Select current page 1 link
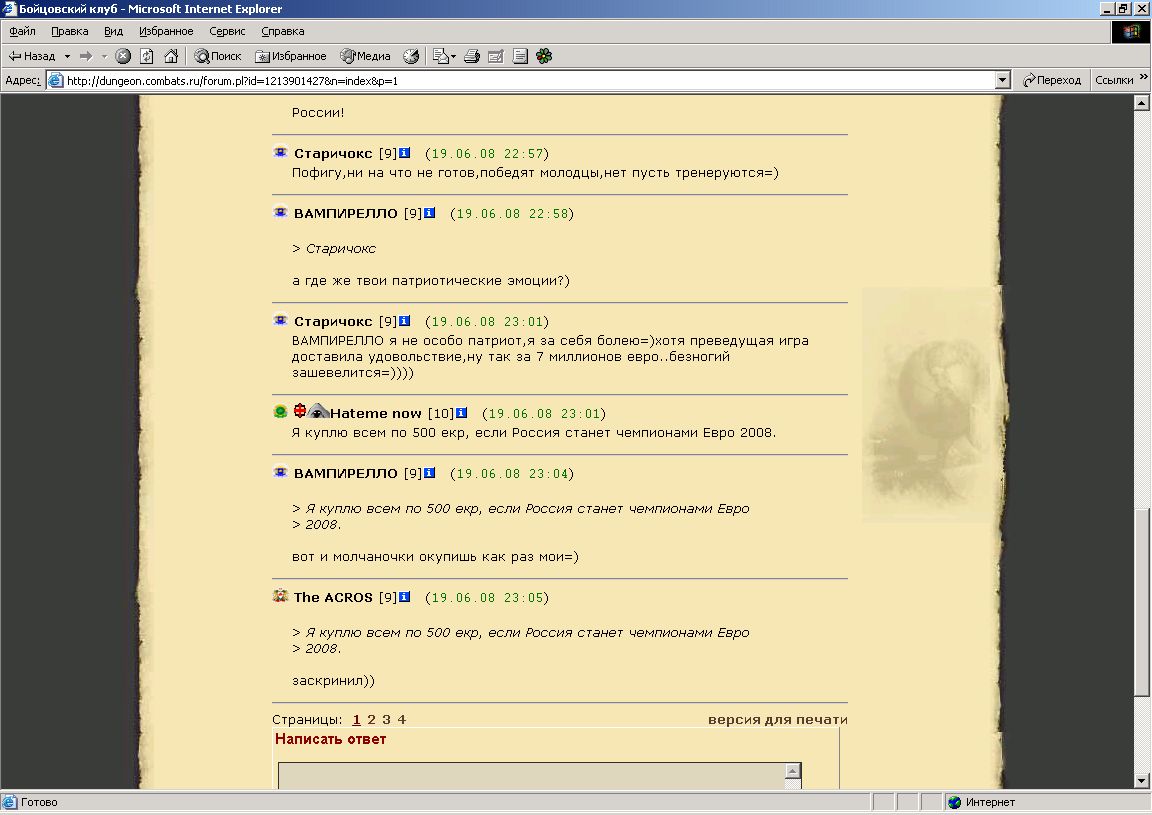The image size is (1152, 815). (356, 719)
